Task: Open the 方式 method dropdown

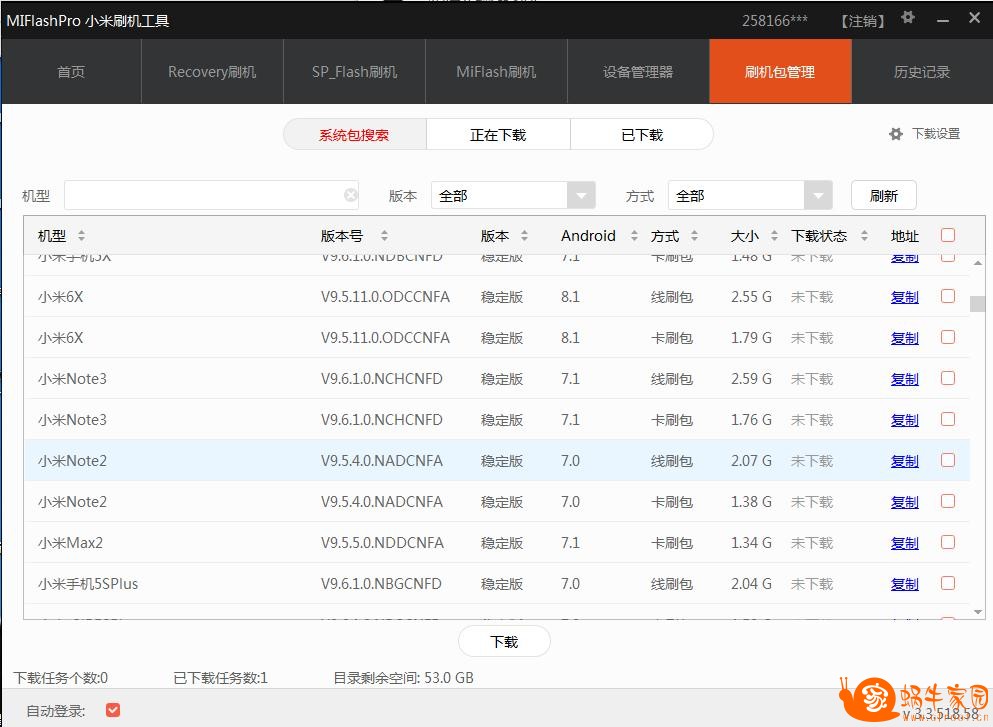Action: pos(750,195)
